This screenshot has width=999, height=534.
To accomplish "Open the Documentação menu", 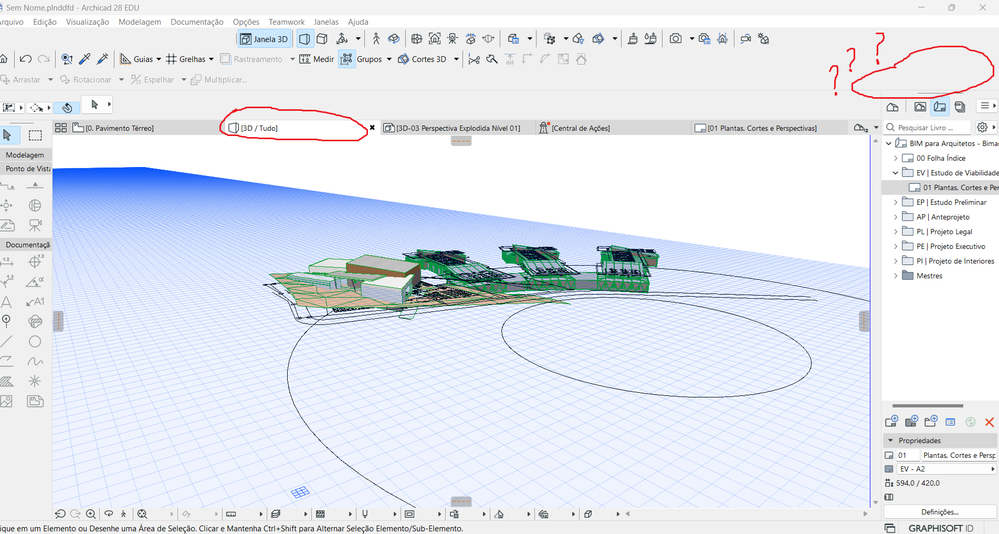I will pyautogui.click(x=197, y=21).
